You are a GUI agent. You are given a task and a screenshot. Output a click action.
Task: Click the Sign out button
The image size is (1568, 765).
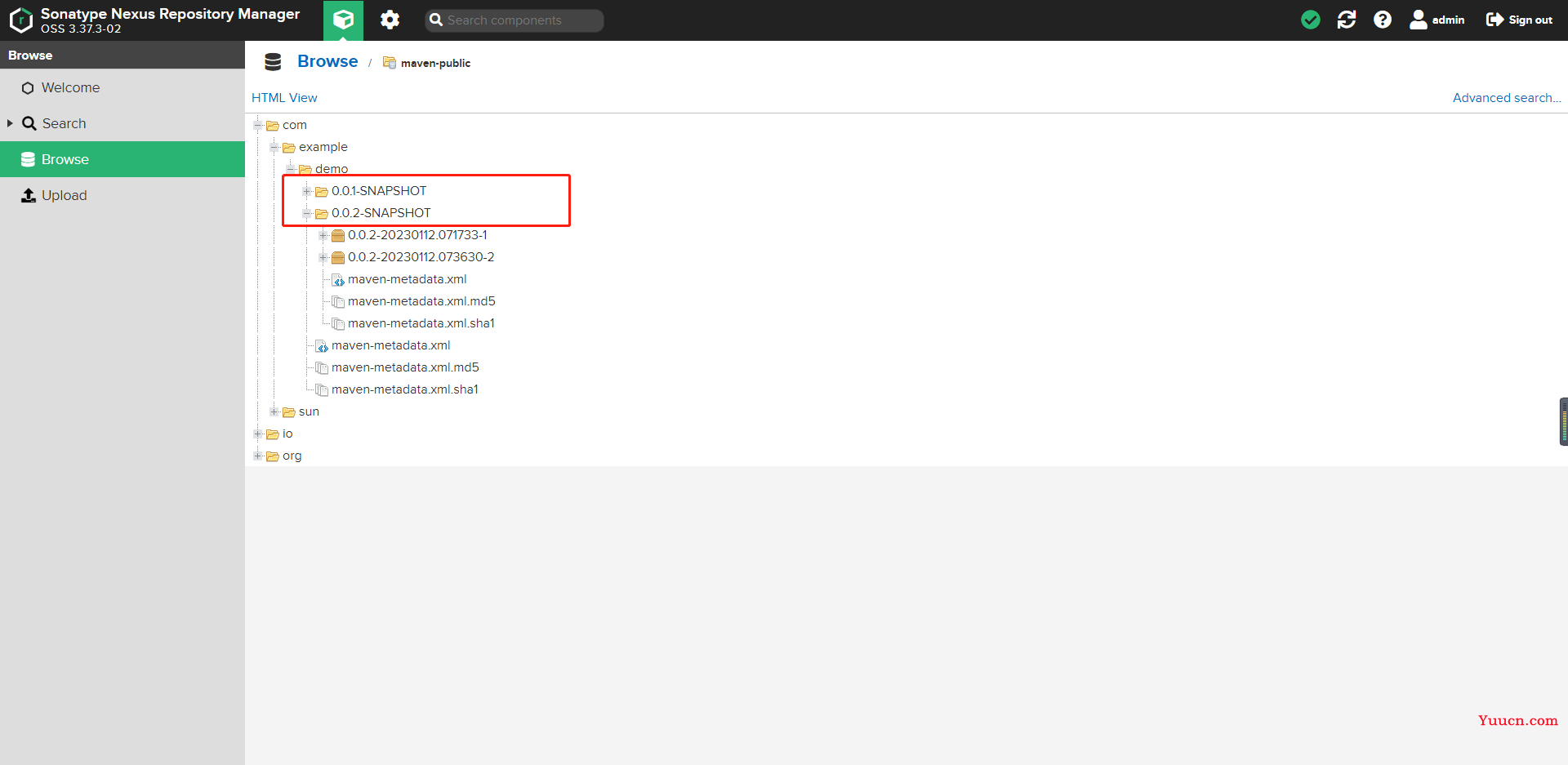click(1519, 20)
